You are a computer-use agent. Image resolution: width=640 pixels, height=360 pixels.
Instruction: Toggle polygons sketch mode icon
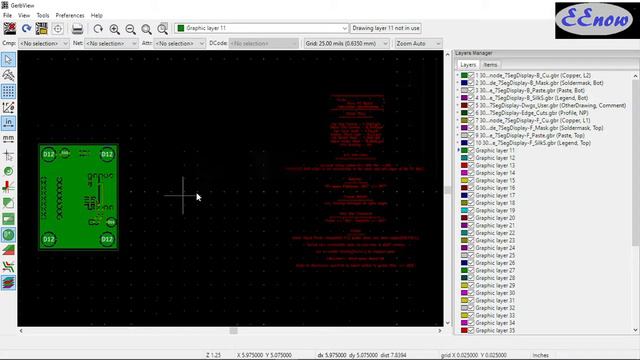click(x=8, y=203)
